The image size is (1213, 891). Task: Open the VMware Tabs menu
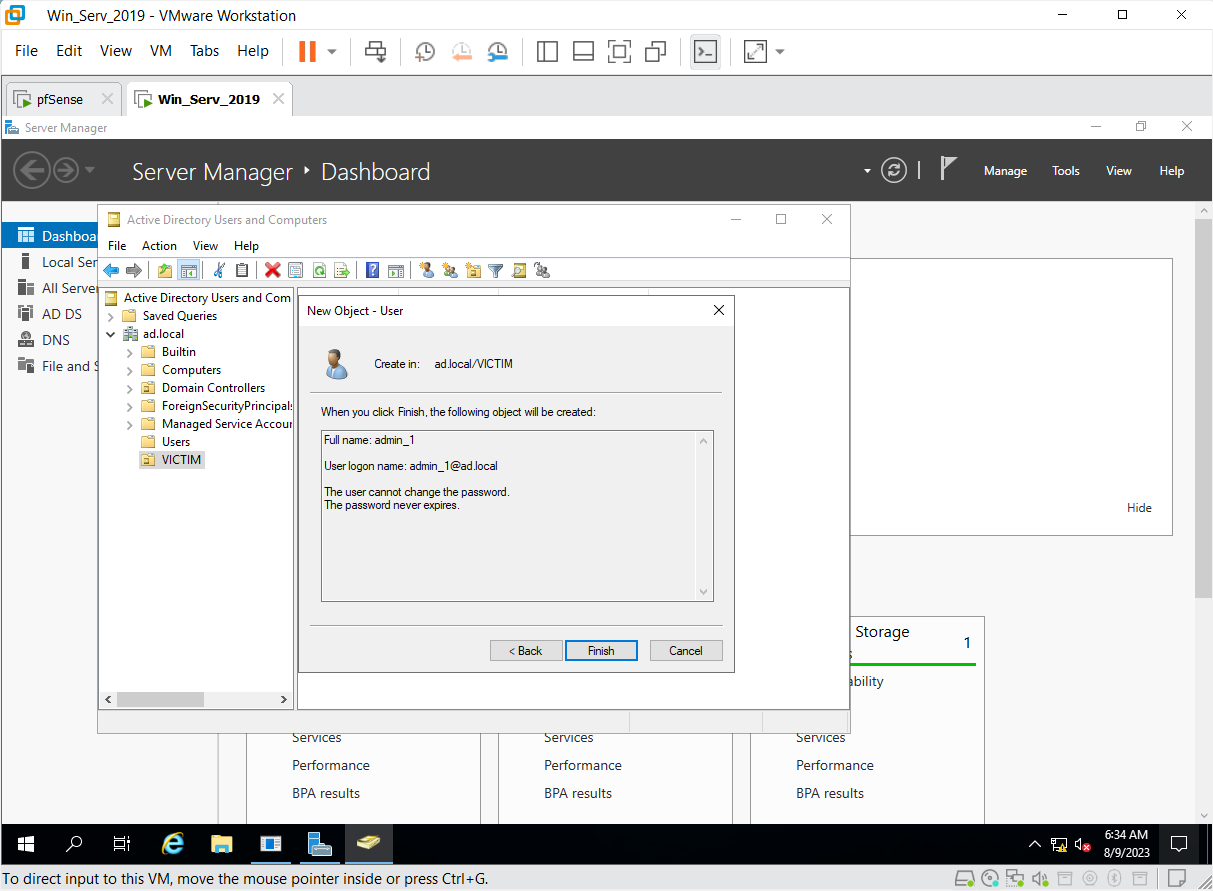204,51
